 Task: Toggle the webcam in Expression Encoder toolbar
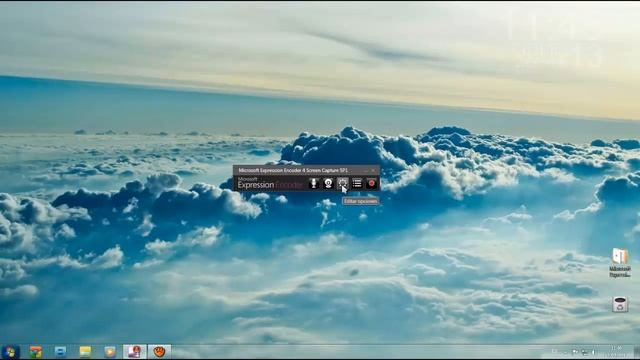pos(328,183)
